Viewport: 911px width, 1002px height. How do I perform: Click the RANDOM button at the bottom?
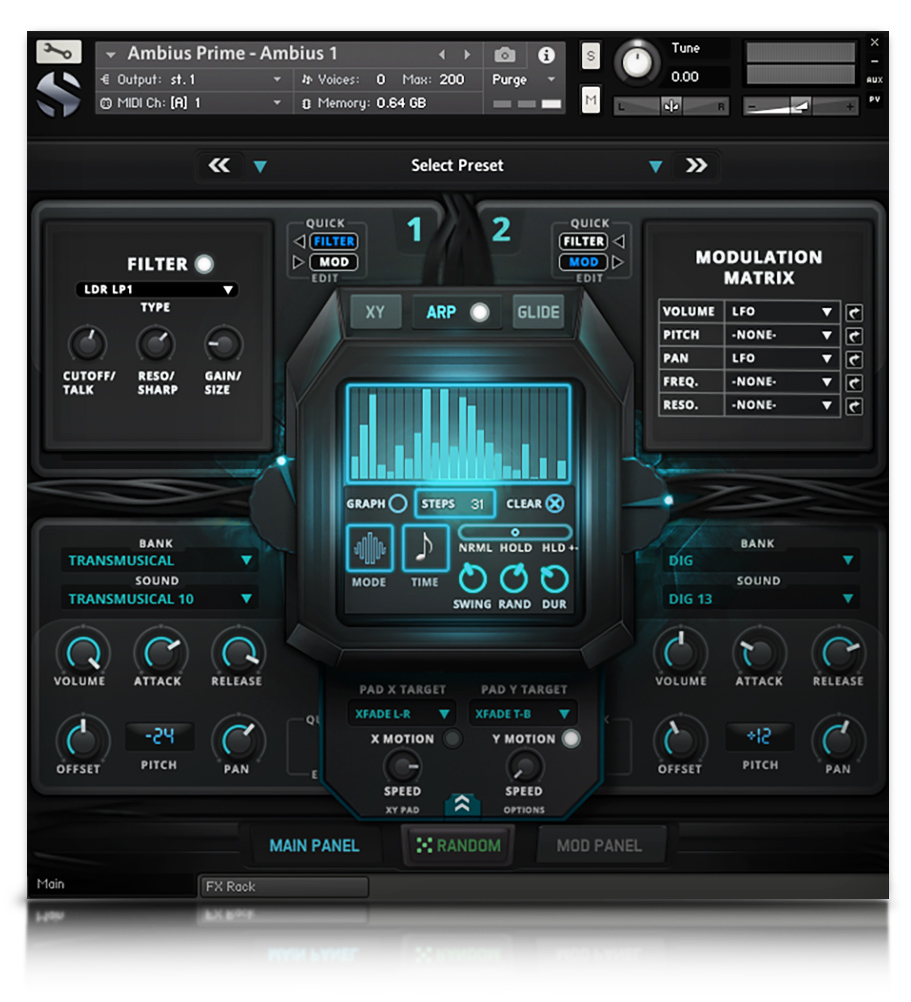tap(457, 845)
